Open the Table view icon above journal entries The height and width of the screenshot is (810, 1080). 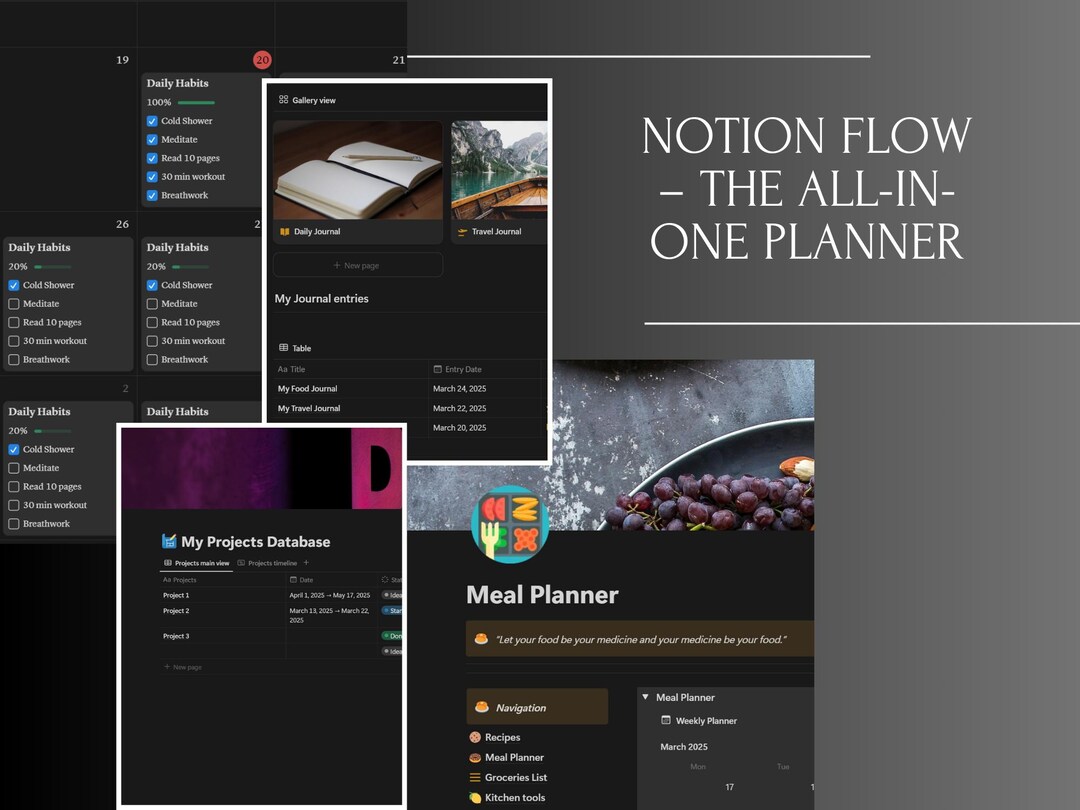[x=284, y=348]
